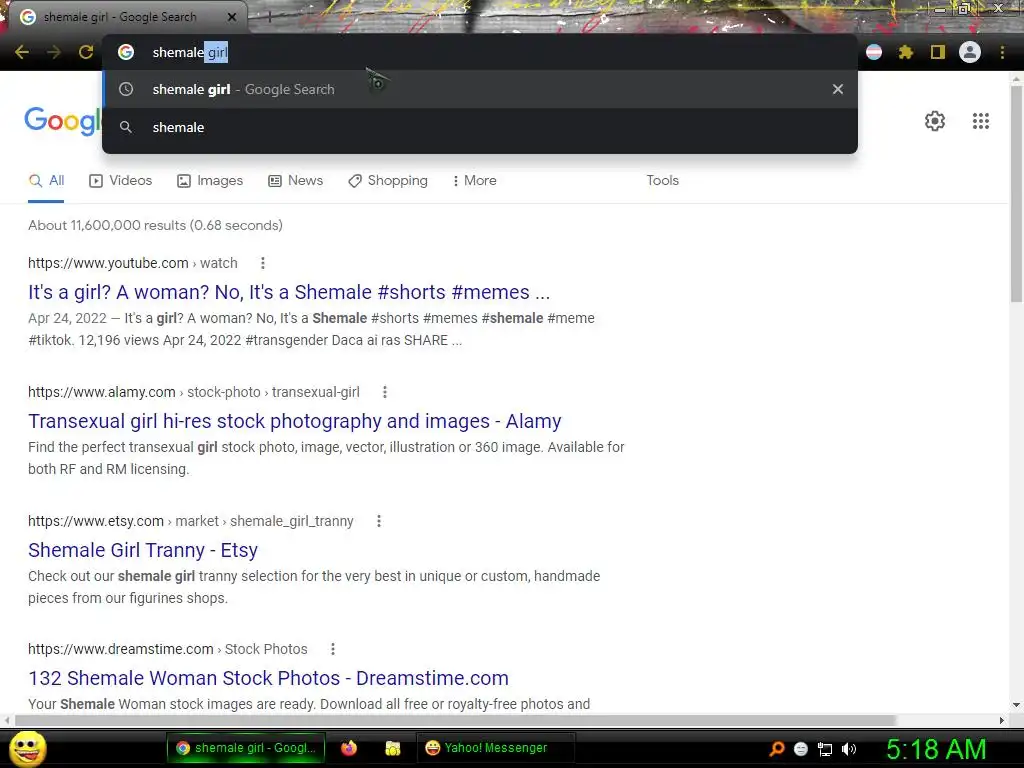Open the search Tools button
Viewport: 1024px width, 768px height.
(662, 181)
